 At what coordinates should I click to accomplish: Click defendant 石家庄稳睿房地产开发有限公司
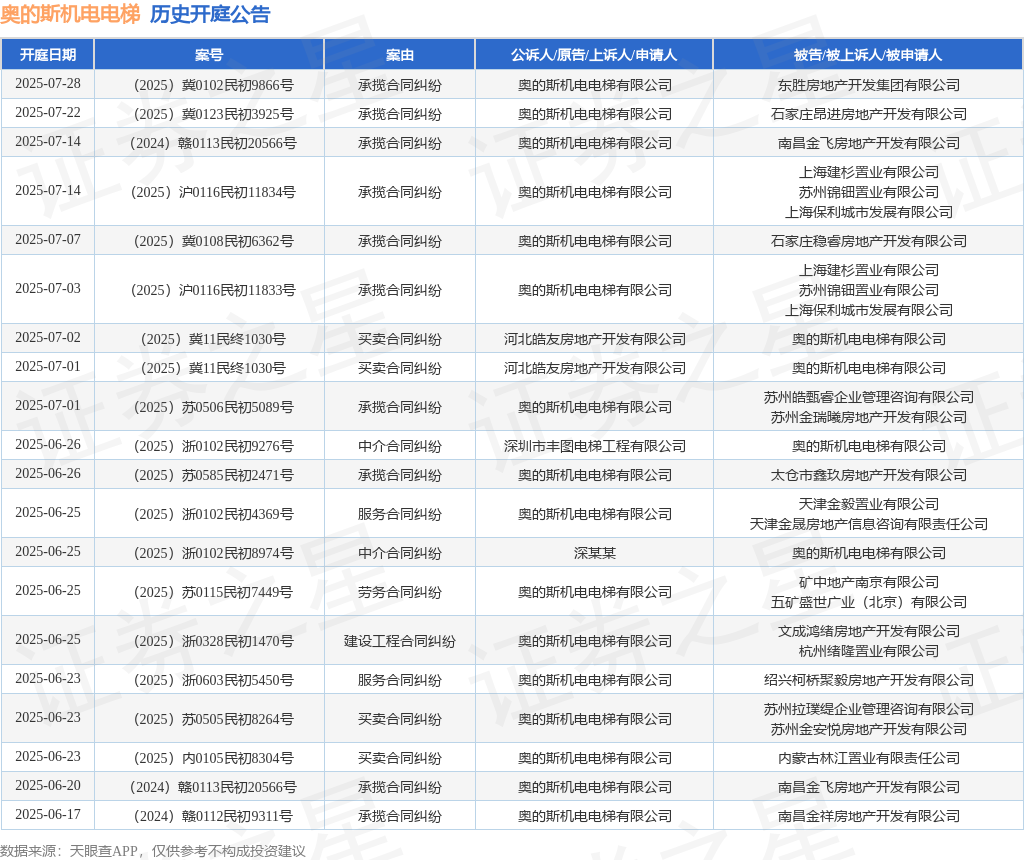[869, 241]
